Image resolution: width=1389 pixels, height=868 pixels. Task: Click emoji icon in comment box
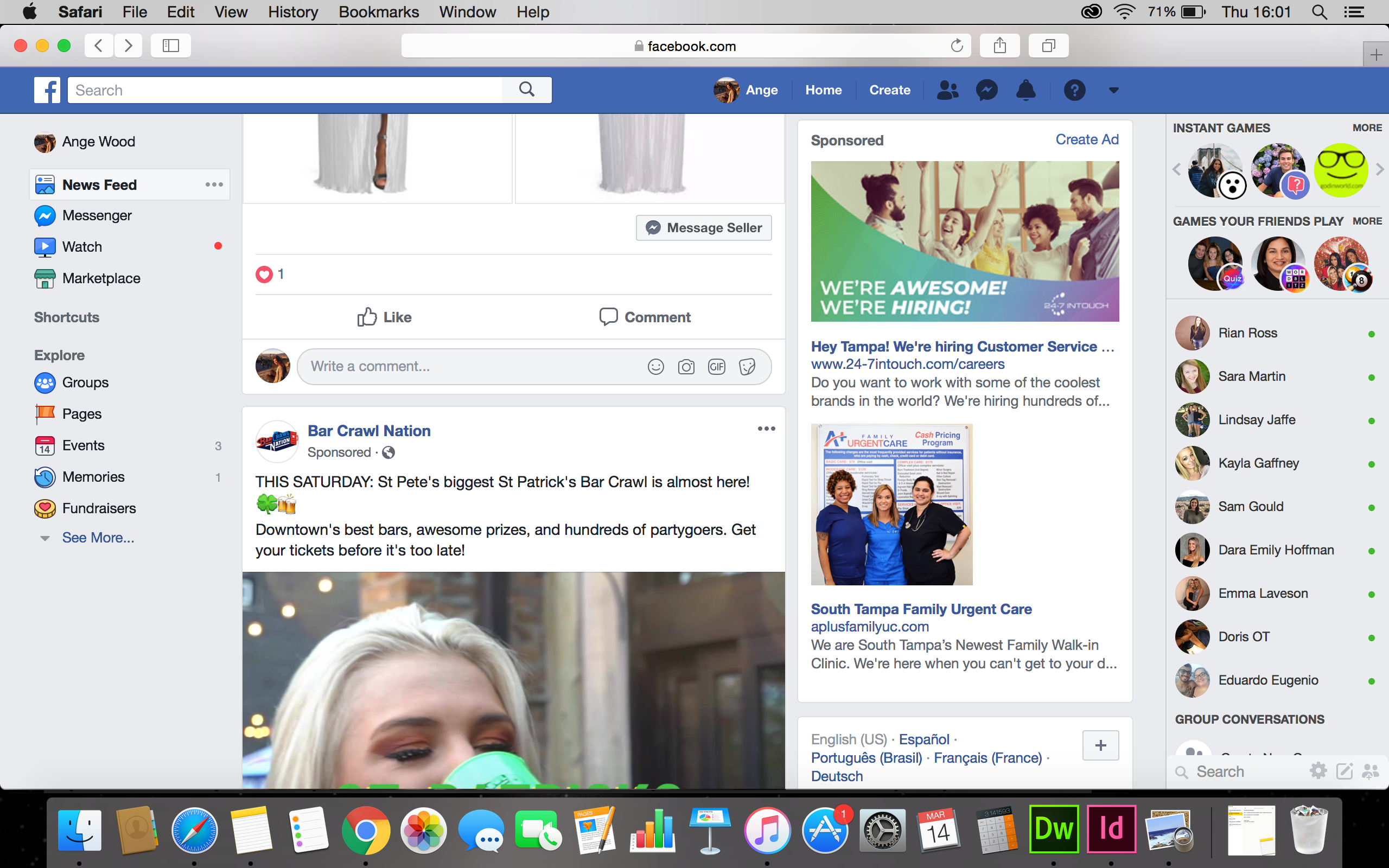[x=655, y=366]
